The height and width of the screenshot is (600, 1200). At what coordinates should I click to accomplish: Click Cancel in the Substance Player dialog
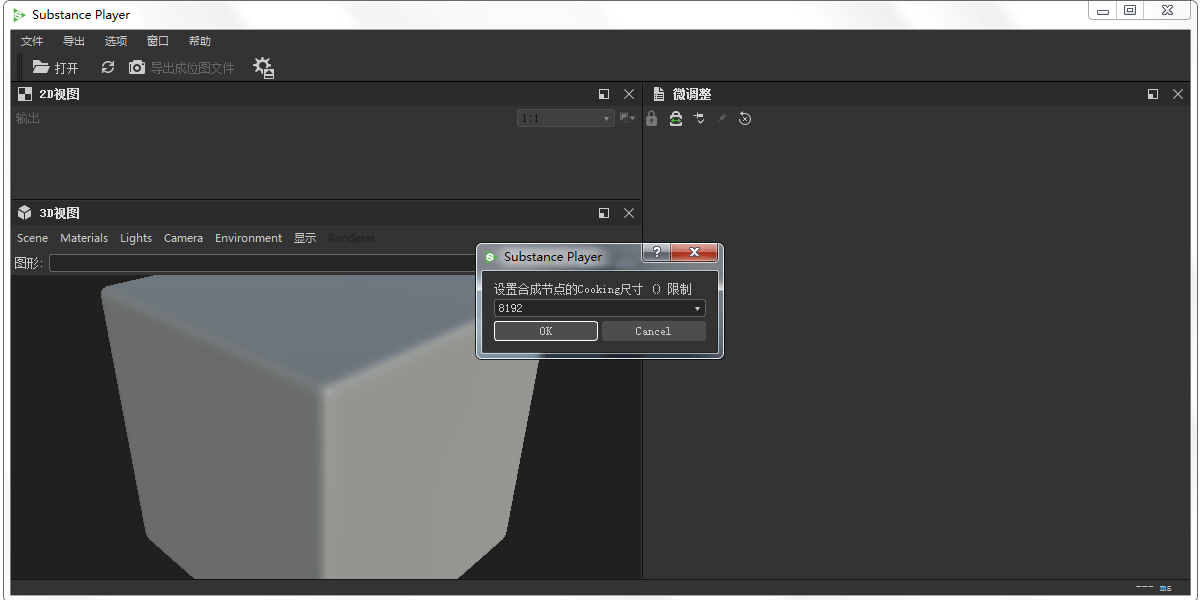(x=654, y=331)
